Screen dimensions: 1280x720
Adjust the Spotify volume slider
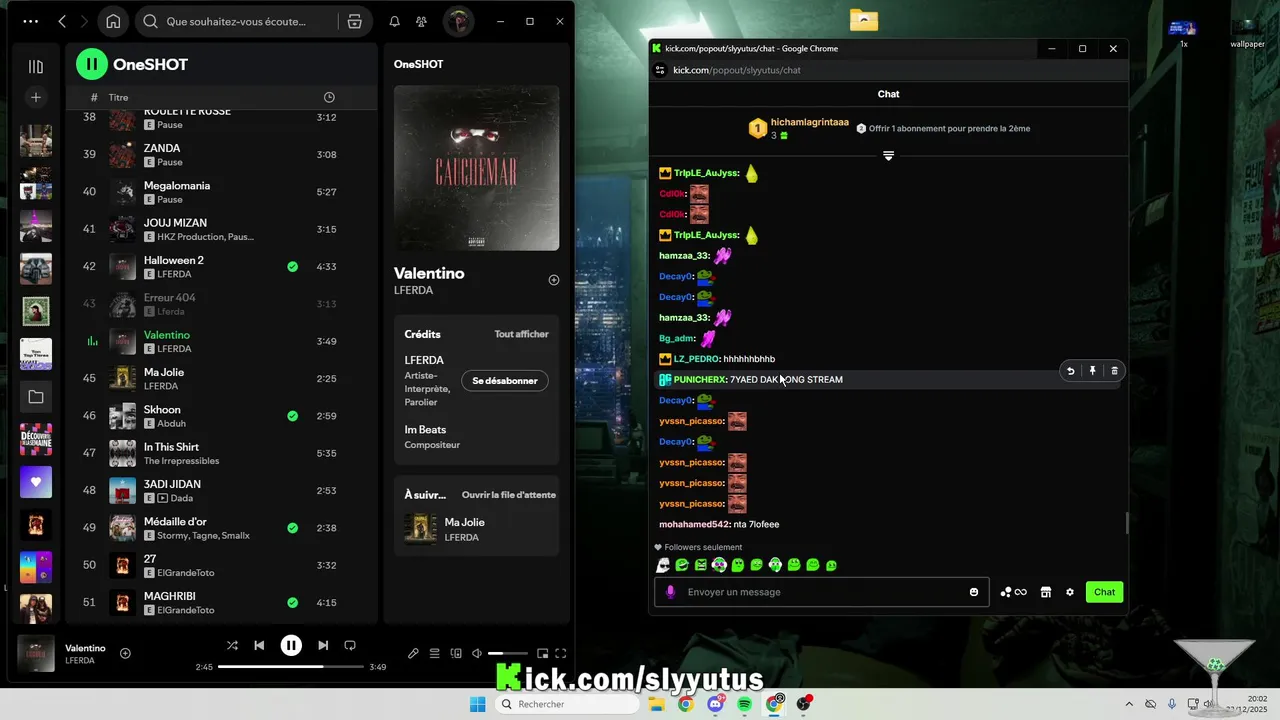click(508, 654)
